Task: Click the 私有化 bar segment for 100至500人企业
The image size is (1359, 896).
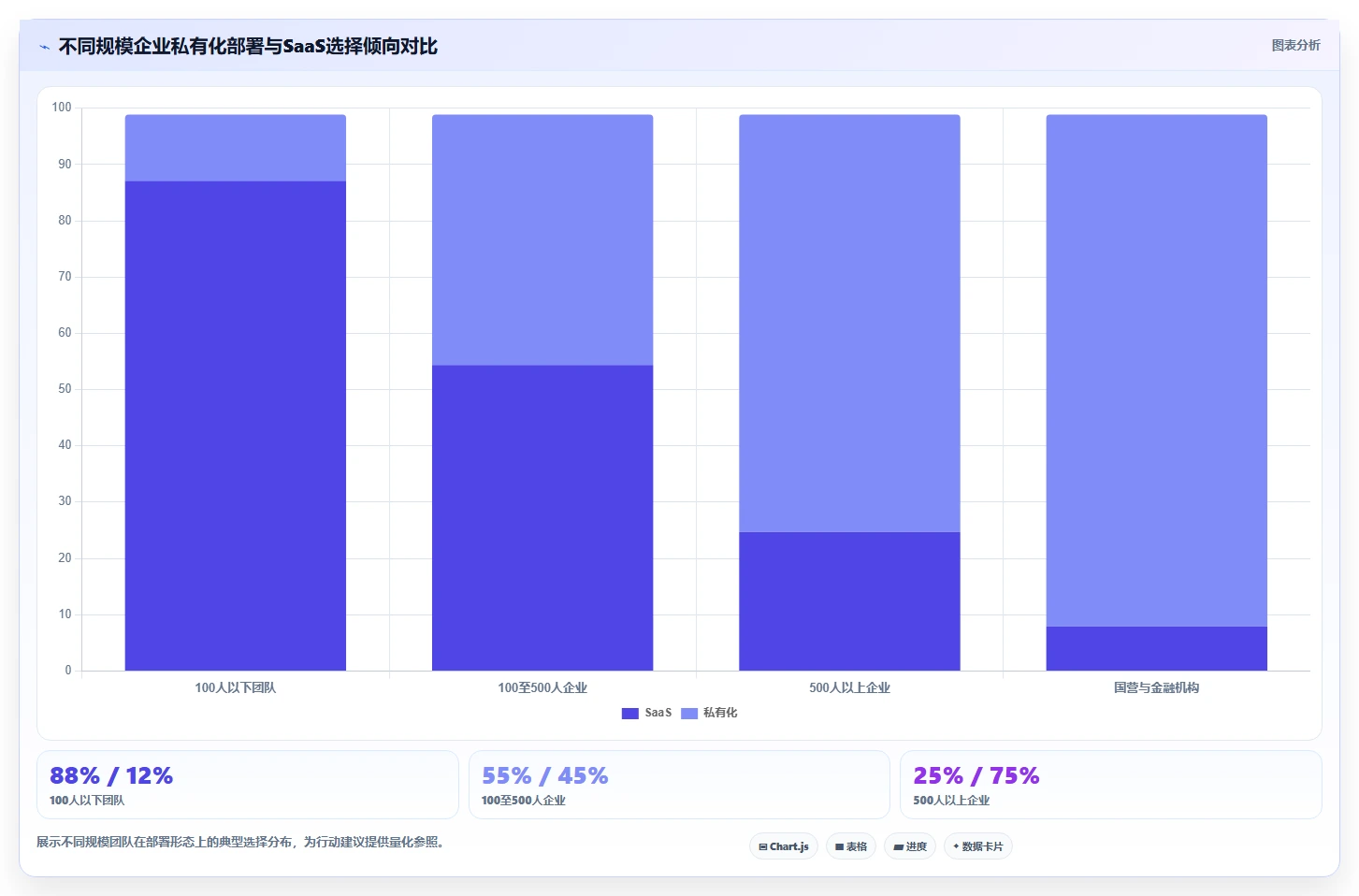Action: (542, 239)
